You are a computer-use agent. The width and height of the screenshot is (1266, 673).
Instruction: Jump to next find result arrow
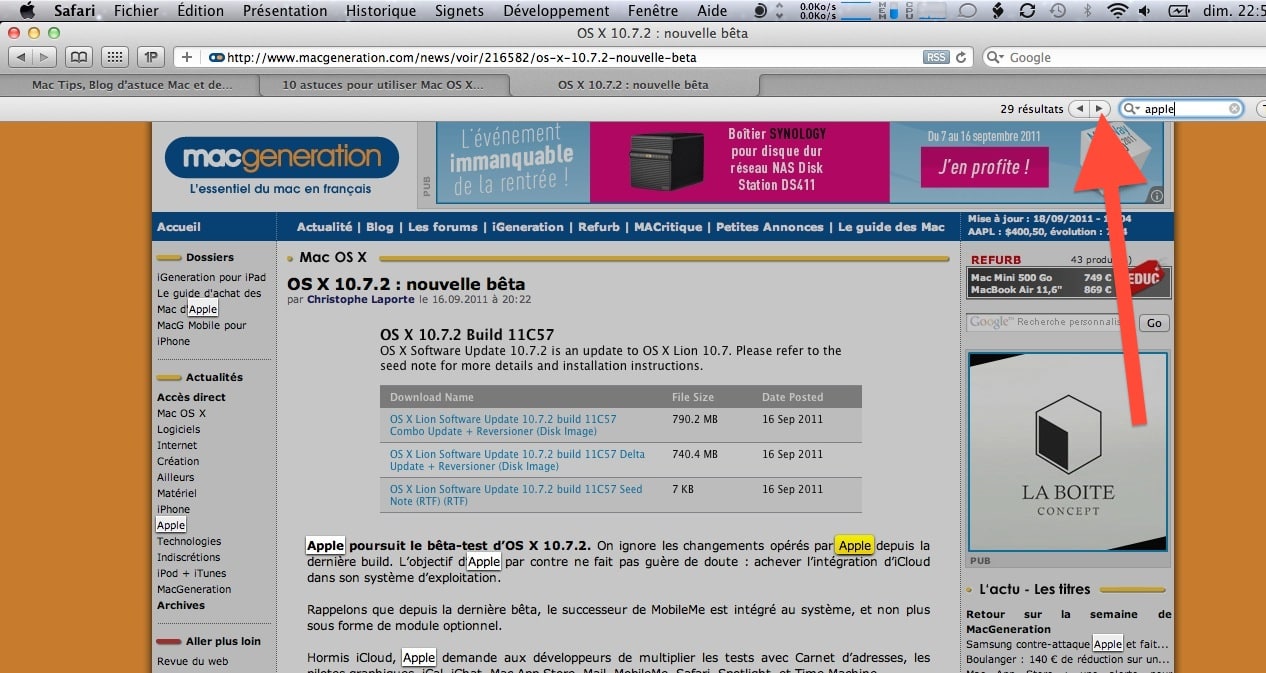(1100, 109)
